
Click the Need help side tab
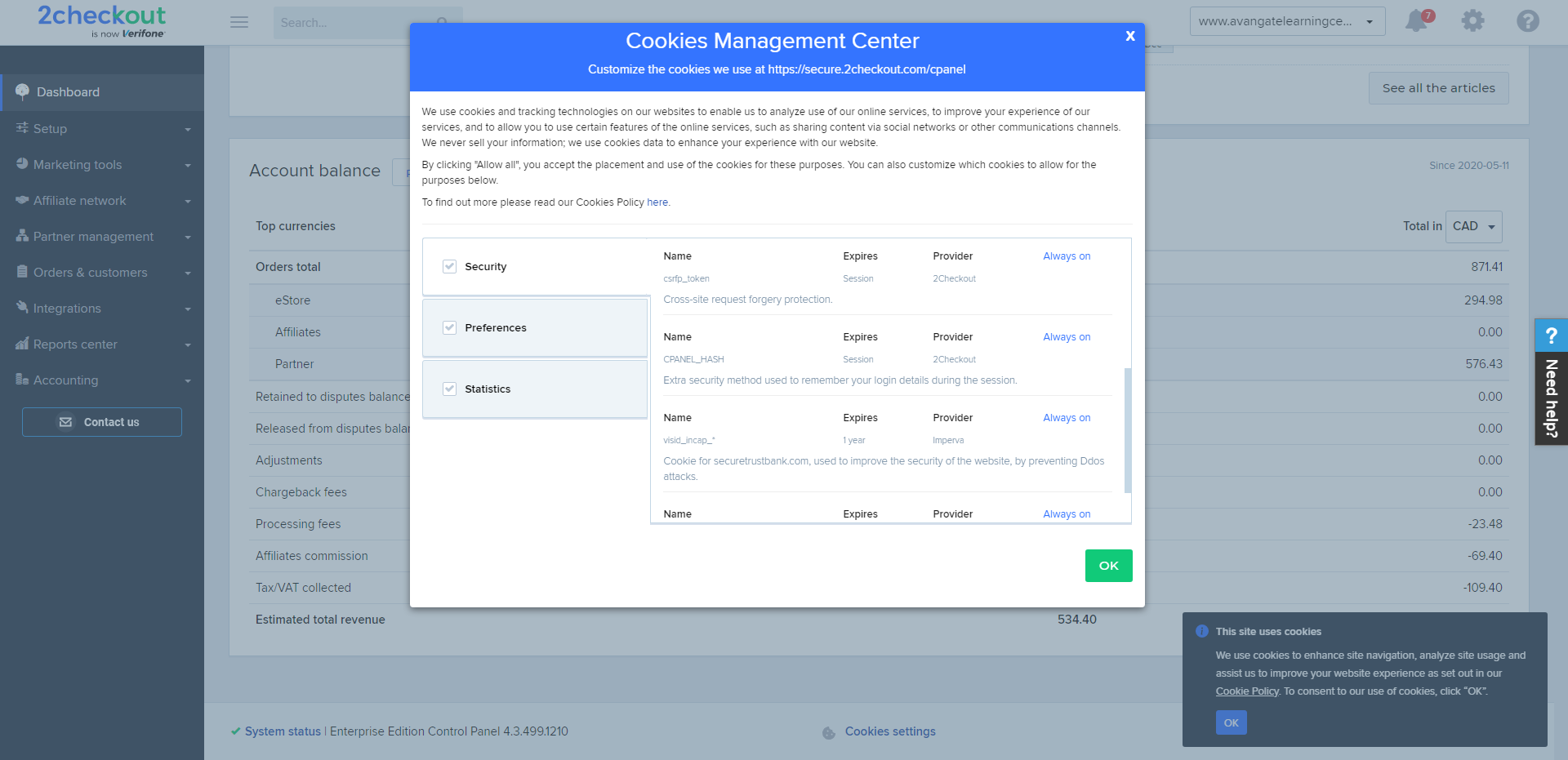point(1551,382)
